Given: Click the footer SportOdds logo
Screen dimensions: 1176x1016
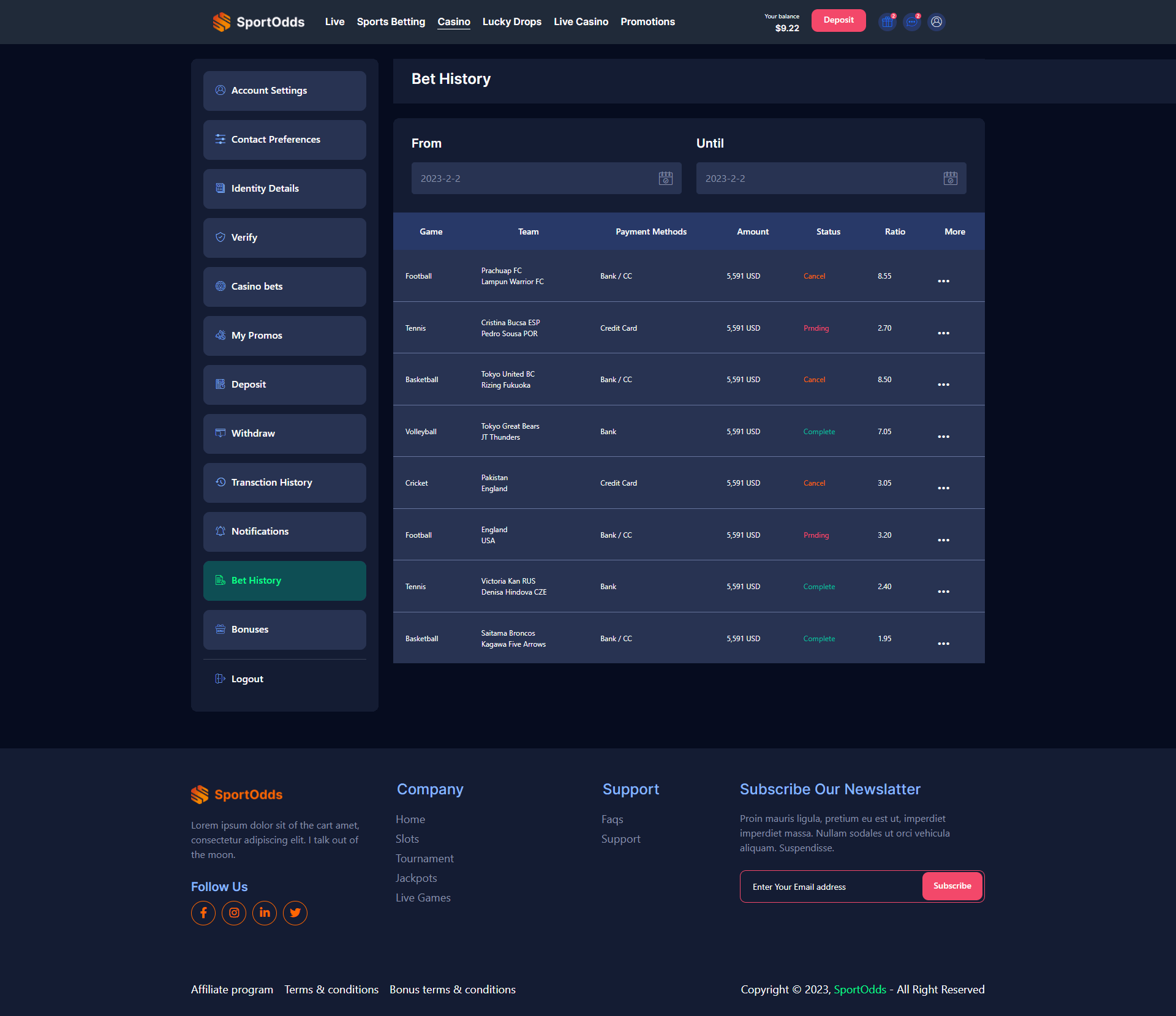Looking at the screenshot, I should click(x=236, y=795).
